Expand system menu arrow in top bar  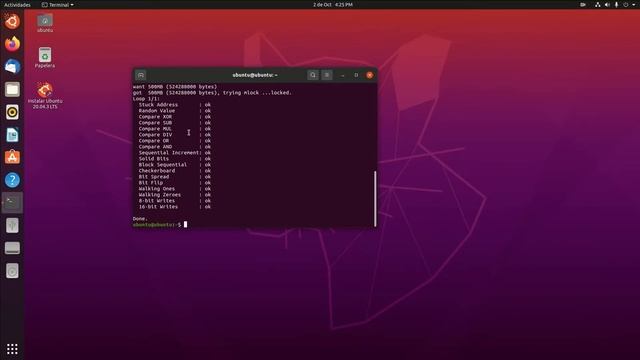634,5
